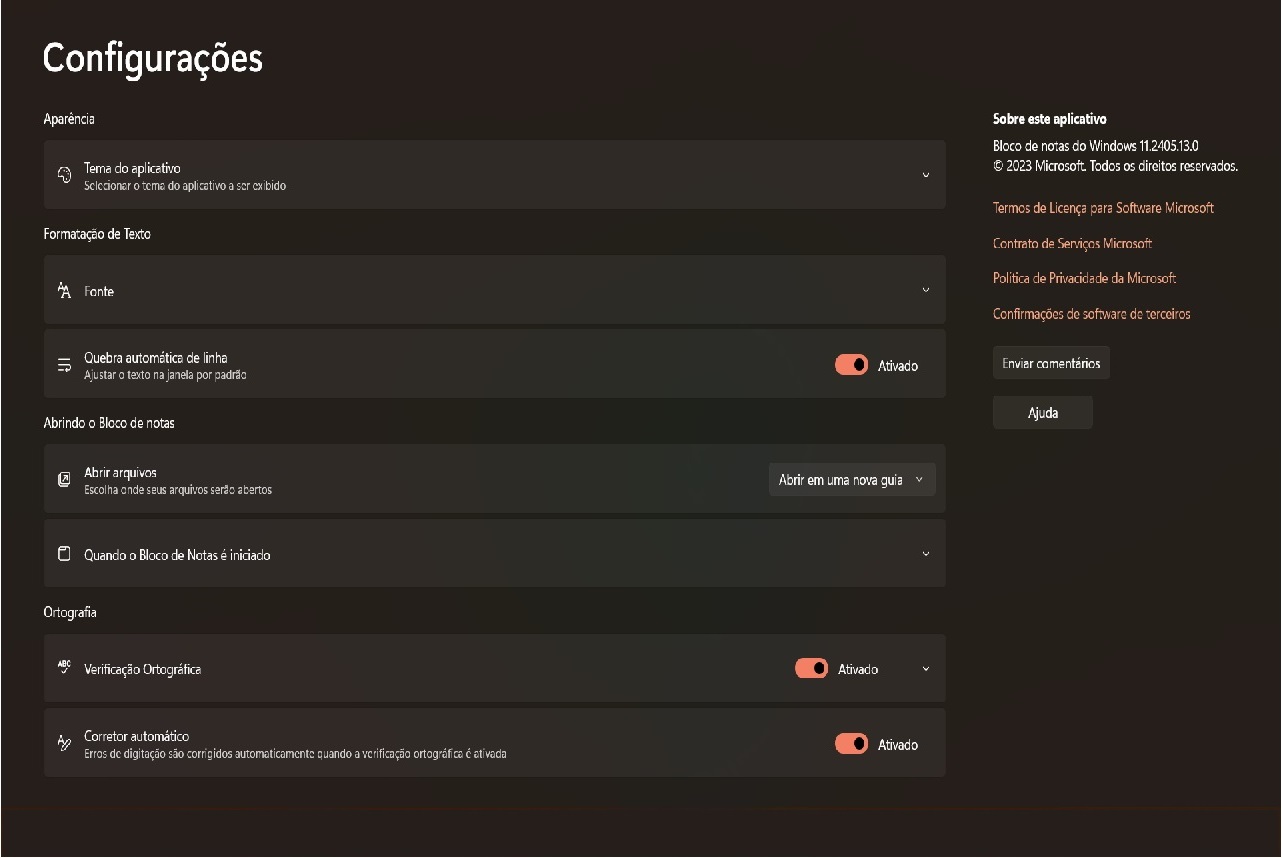This screenshot has width=1282, height=858.
Task: Click the autocorrect icon beside Corretor automático
Action: coord(64,743)
